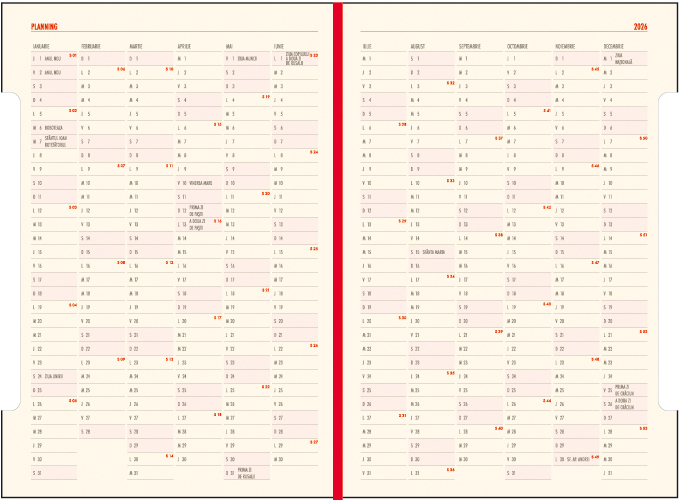Select the Februarie month column header
Viewport: 679px width, 500px height.
click(91, 46)
